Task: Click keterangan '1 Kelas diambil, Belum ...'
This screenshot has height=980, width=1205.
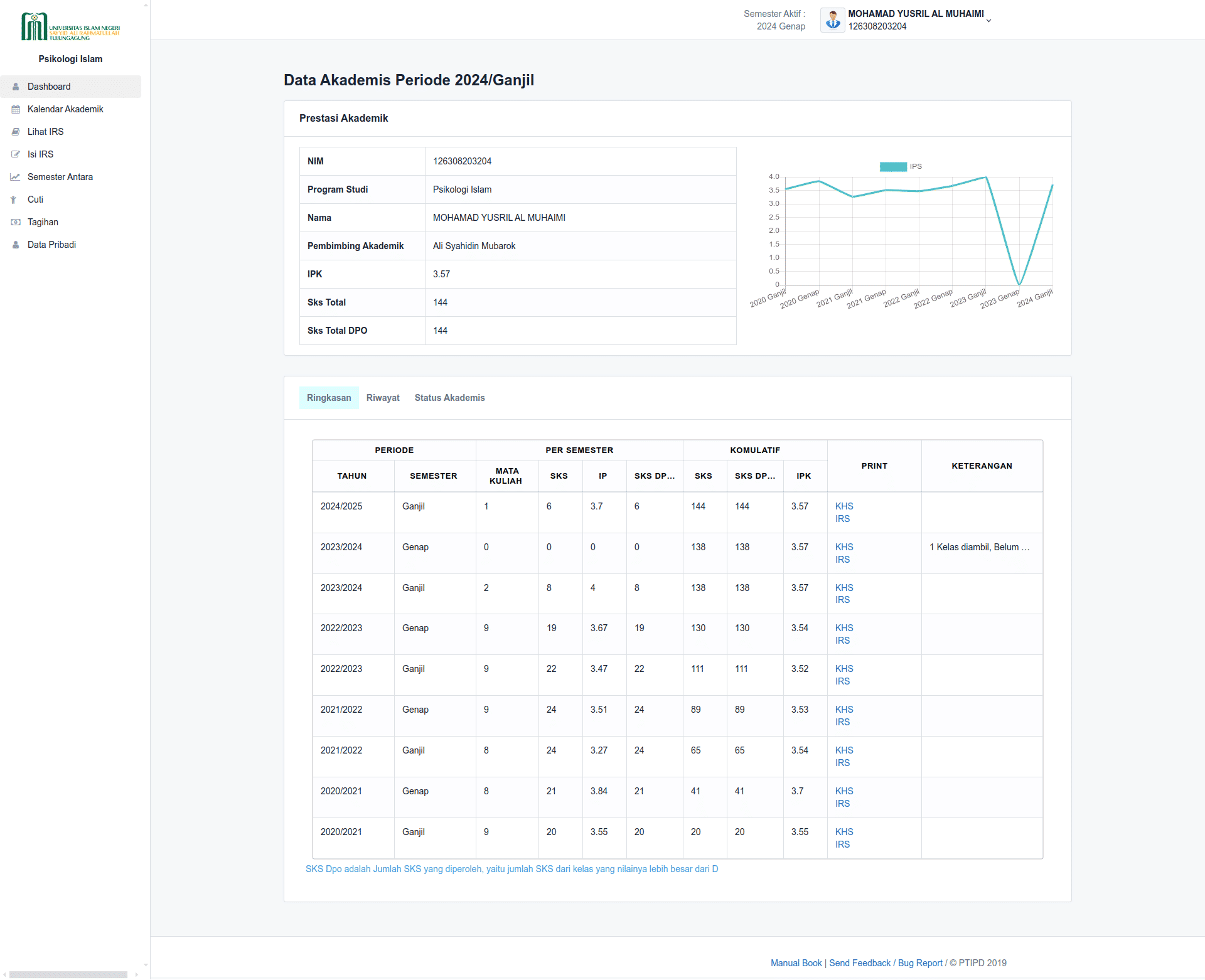Action: [x=980, y=547]
